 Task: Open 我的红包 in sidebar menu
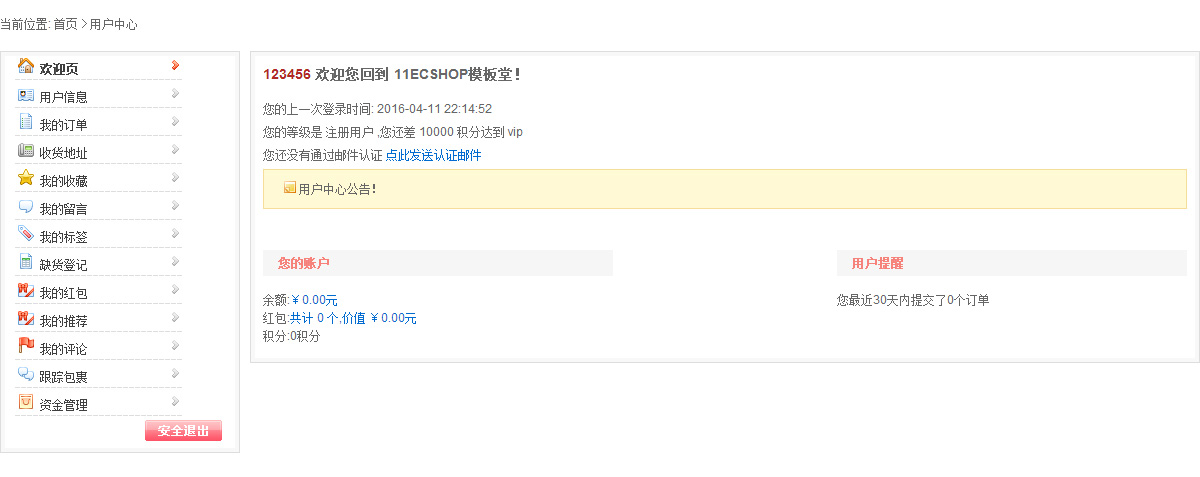[x=63, y=293]
